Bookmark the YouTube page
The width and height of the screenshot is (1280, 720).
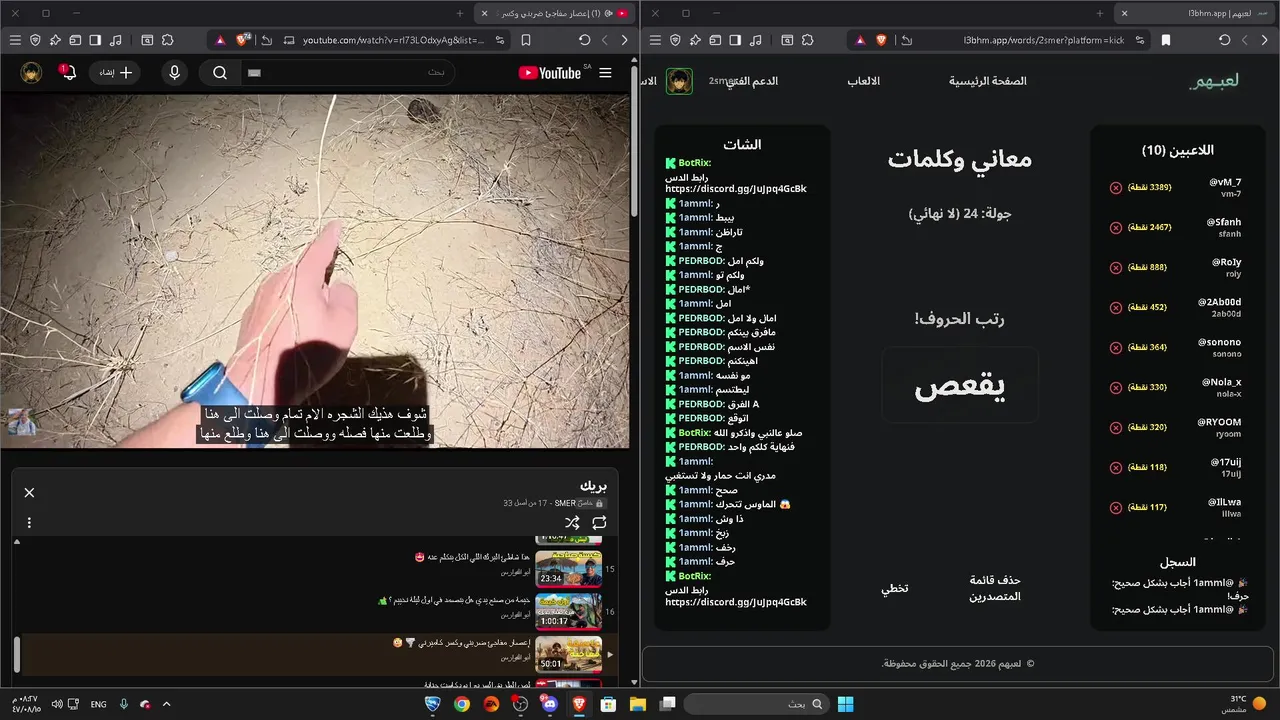click(526, 40)
